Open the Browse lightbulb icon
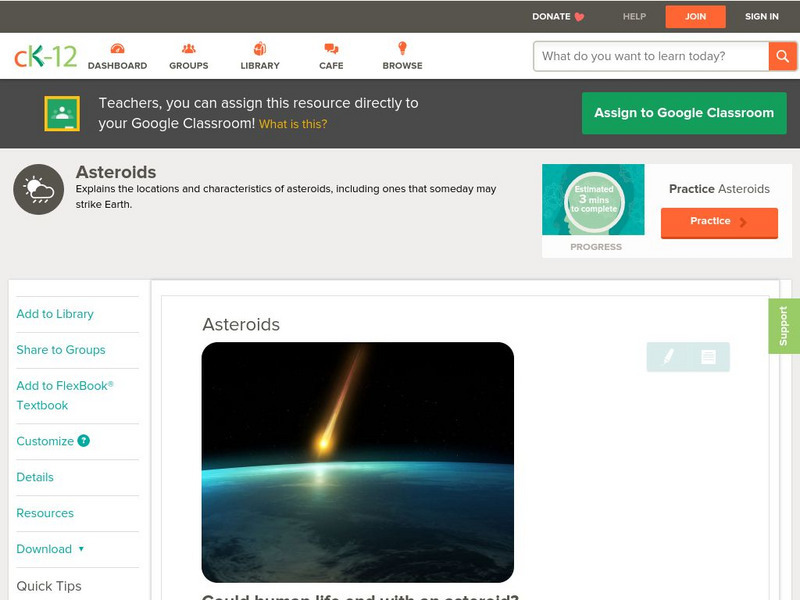 402,48
